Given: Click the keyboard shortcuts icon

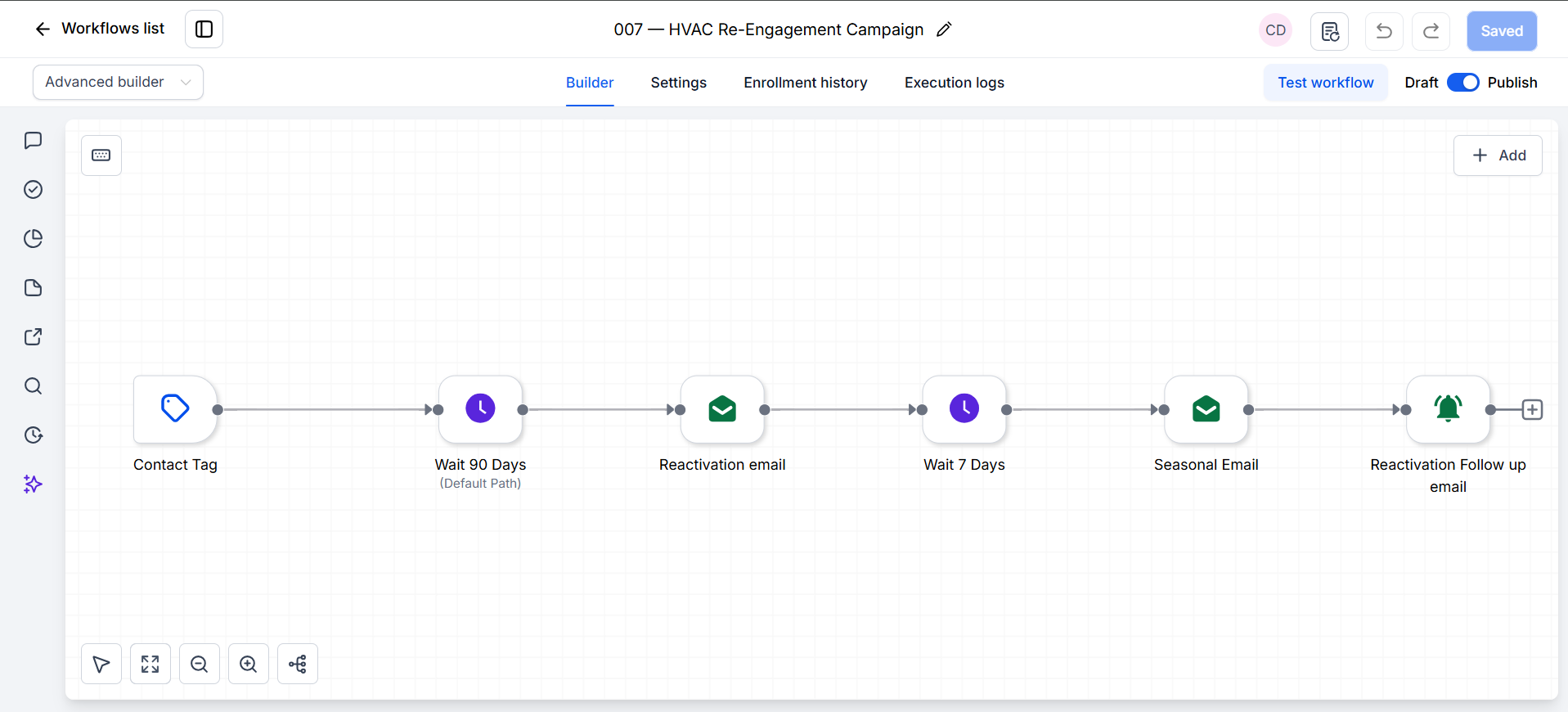Looking at the screenshot, I should pos(101,155).
